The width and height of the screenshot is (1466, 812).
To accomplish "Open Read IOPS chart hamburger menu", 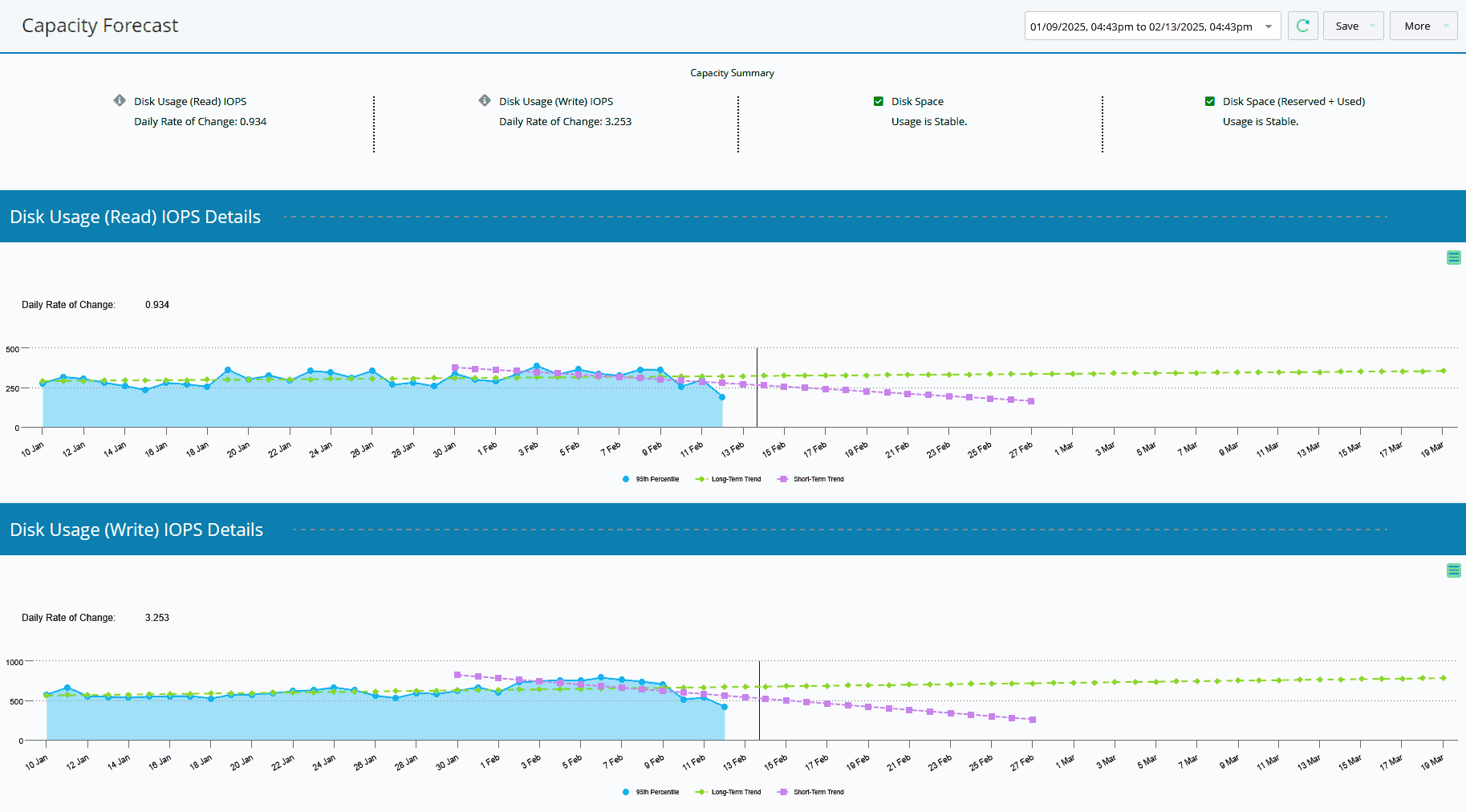I will 1454,258.
